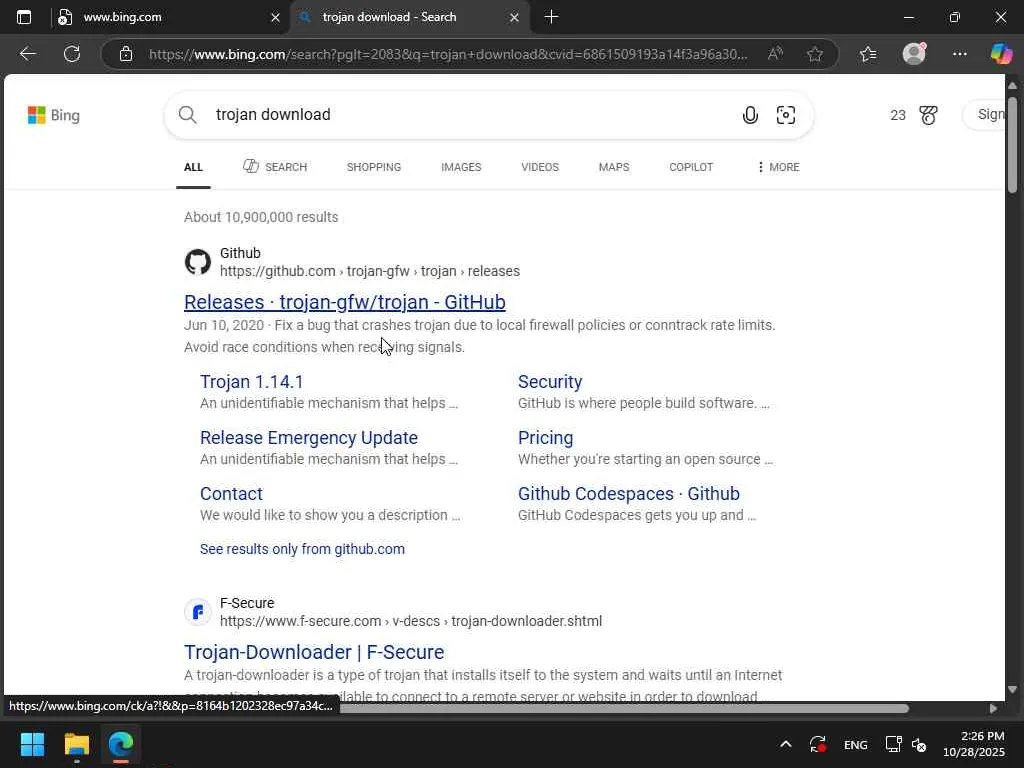
Task: Switch to the VIDEOS tab
Action: (540, 167)
